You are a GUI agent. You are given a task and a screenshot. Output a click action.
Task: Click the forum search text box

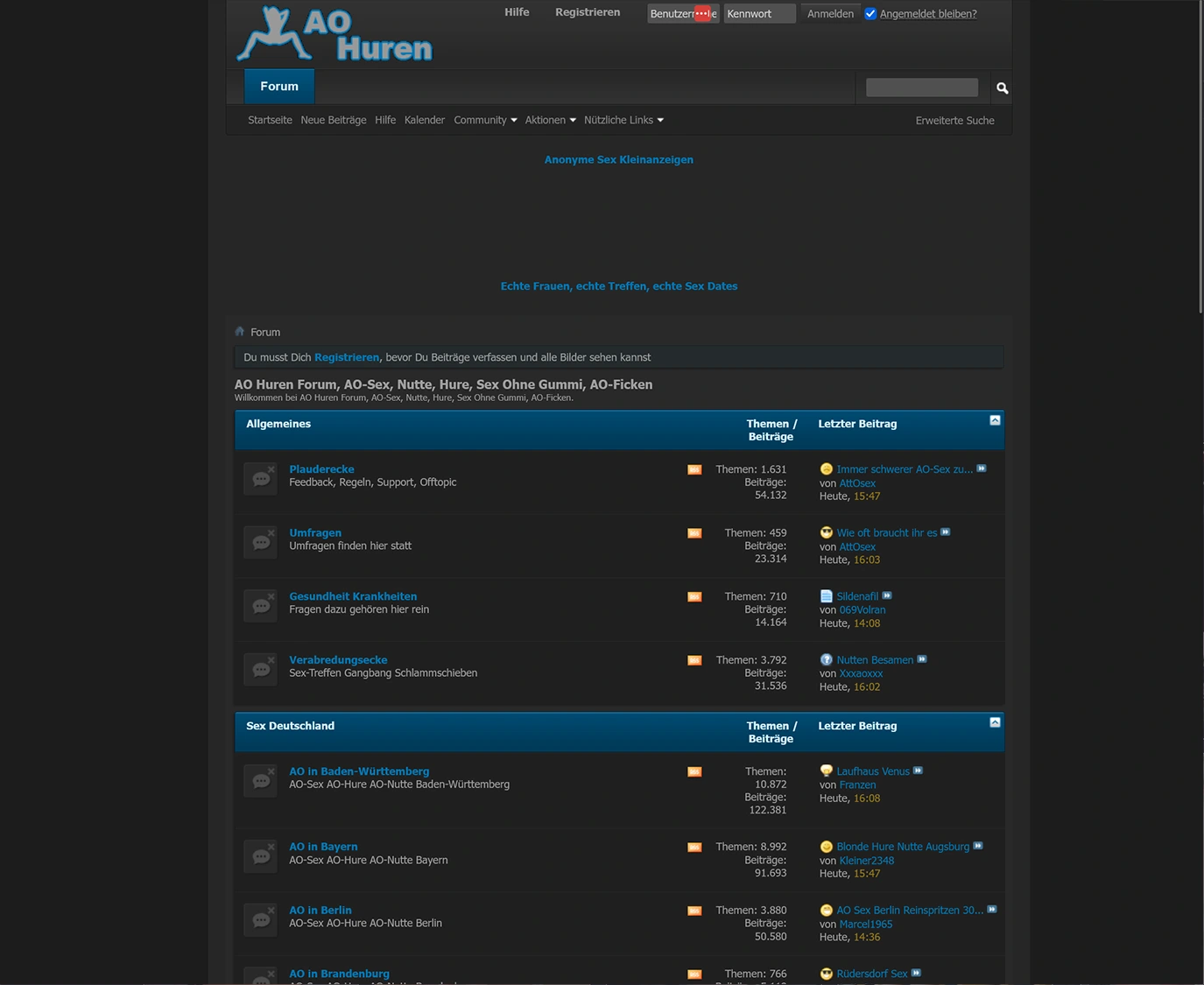click(922, 88)
